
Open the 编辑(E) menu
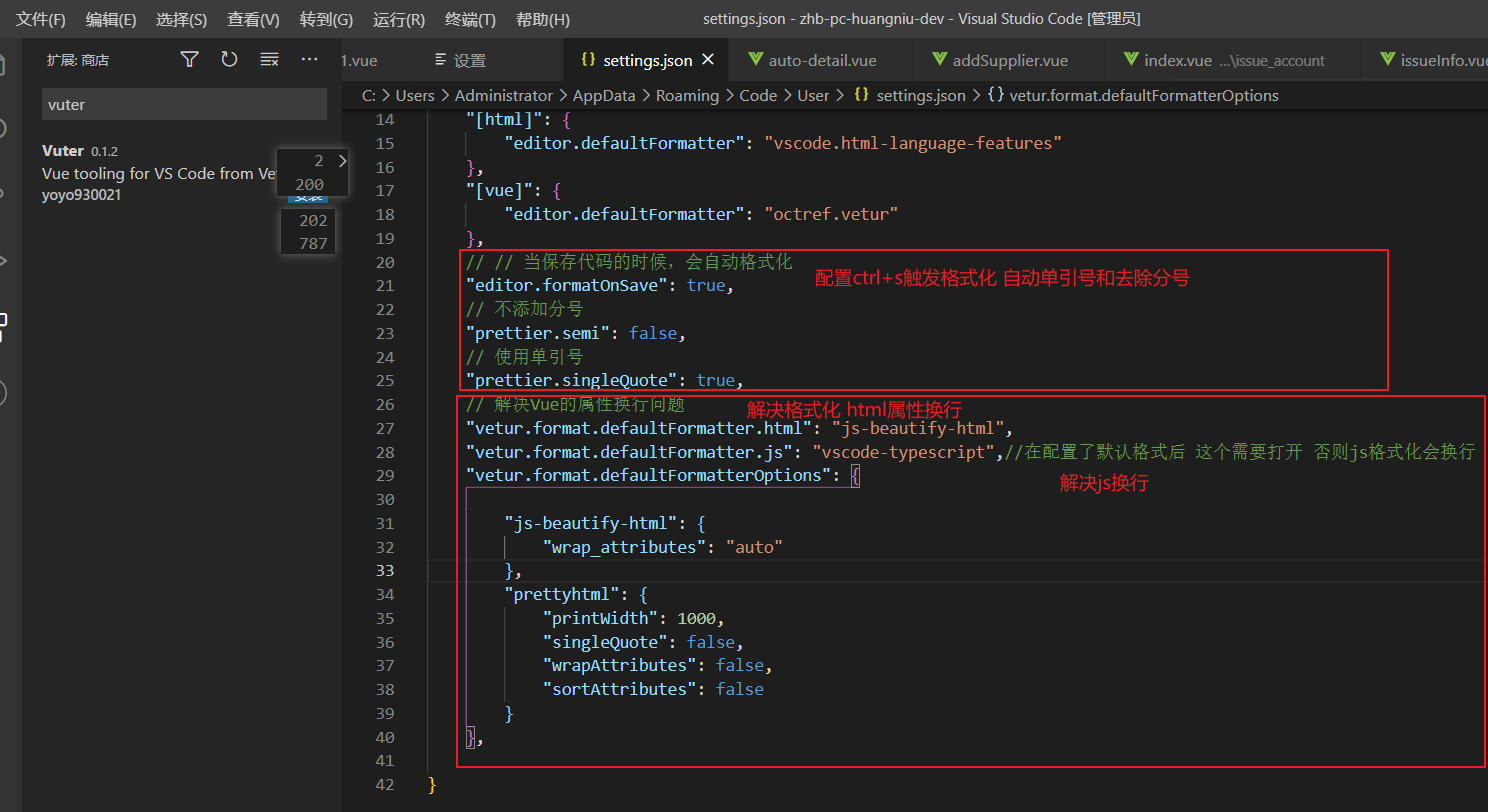coord(111,20)
